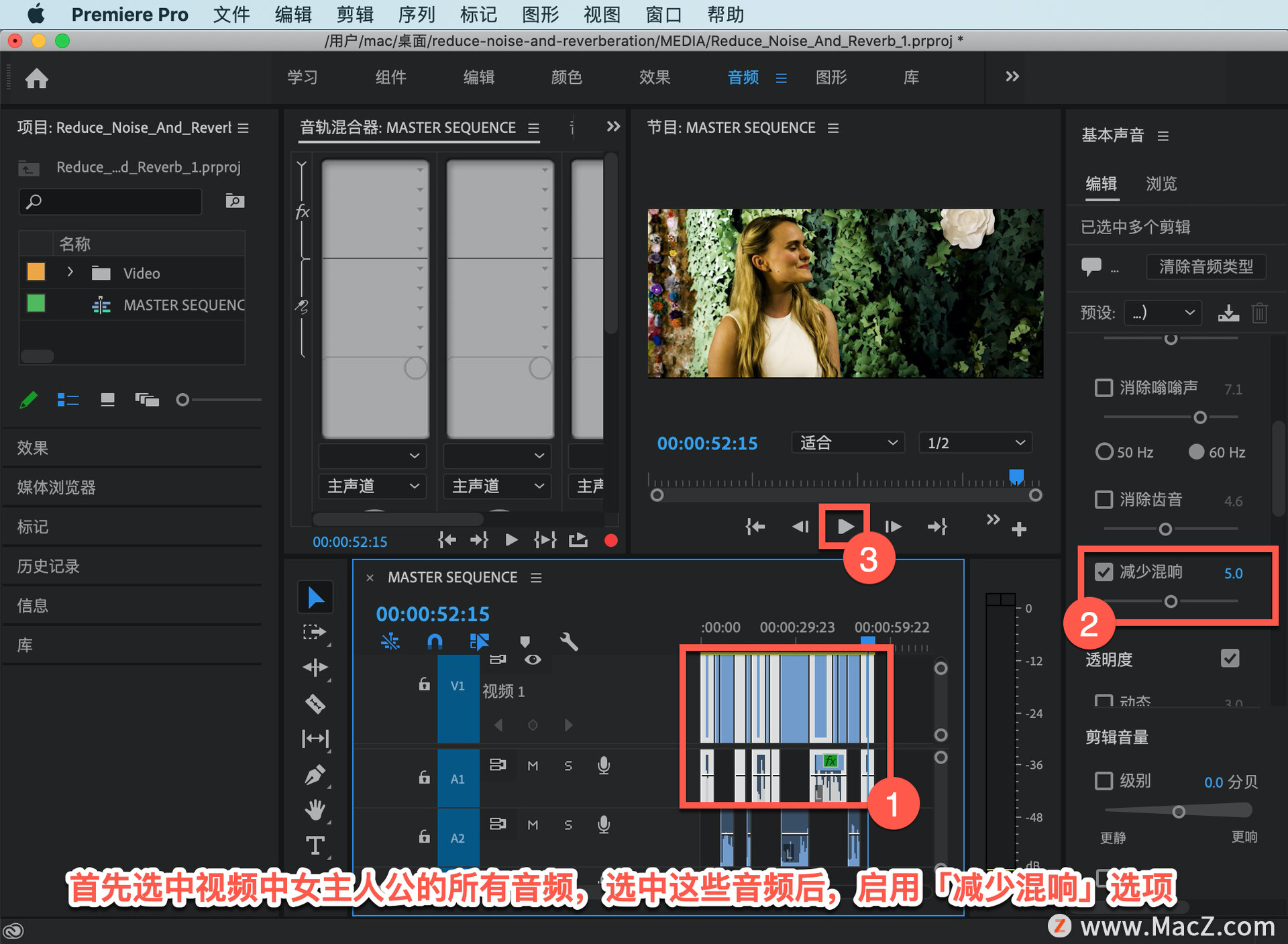
Task: Select the Hand tool
Action: (x=315, y=810)
